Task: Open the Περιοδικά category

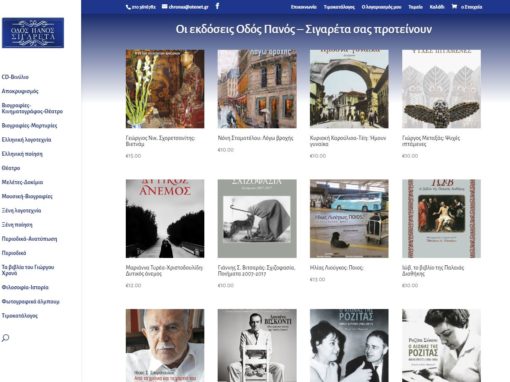Action: 14,253
